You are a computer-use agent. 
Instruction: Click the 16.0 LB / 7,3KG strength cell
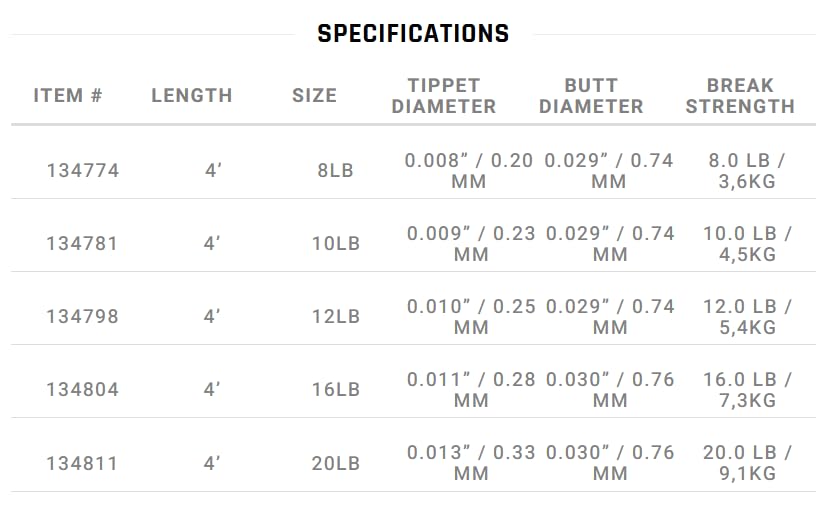747,390
